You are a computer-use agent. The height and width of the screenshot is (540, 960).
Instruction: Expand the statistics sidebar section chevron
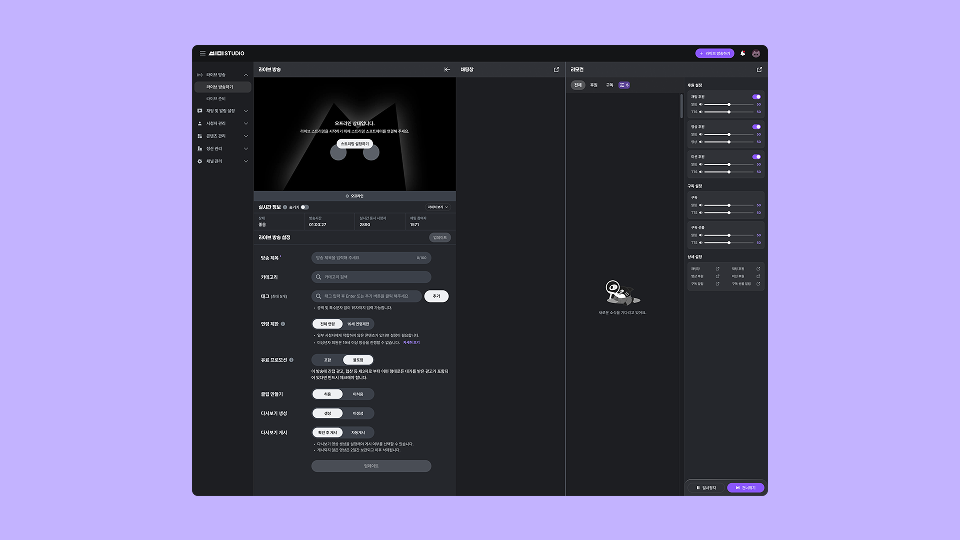[246, 149]
